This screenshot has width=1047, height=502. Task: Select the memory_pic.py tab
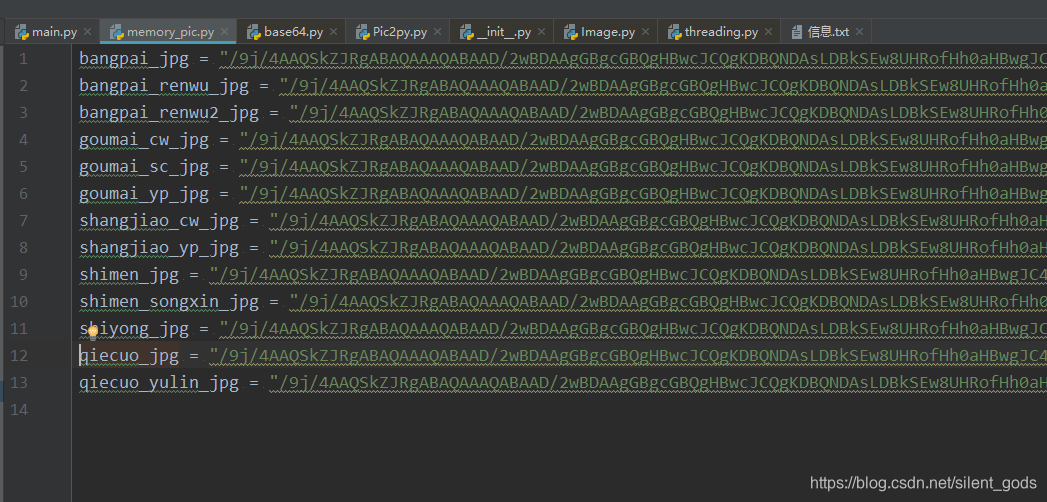point(170,31)
